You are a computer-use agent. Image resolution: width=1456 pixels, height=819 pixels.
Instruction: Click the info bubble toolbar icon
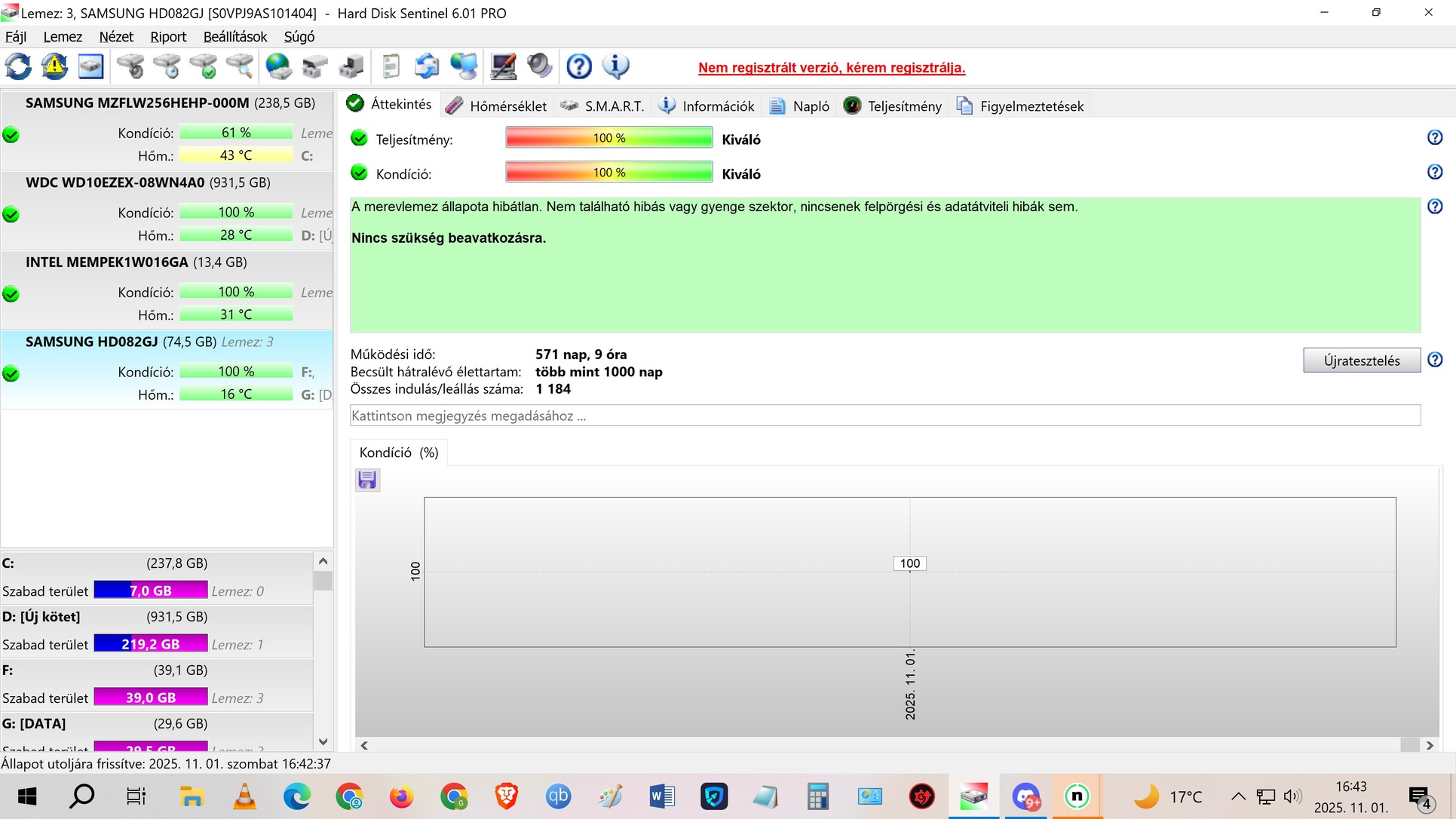pos(616,66)
